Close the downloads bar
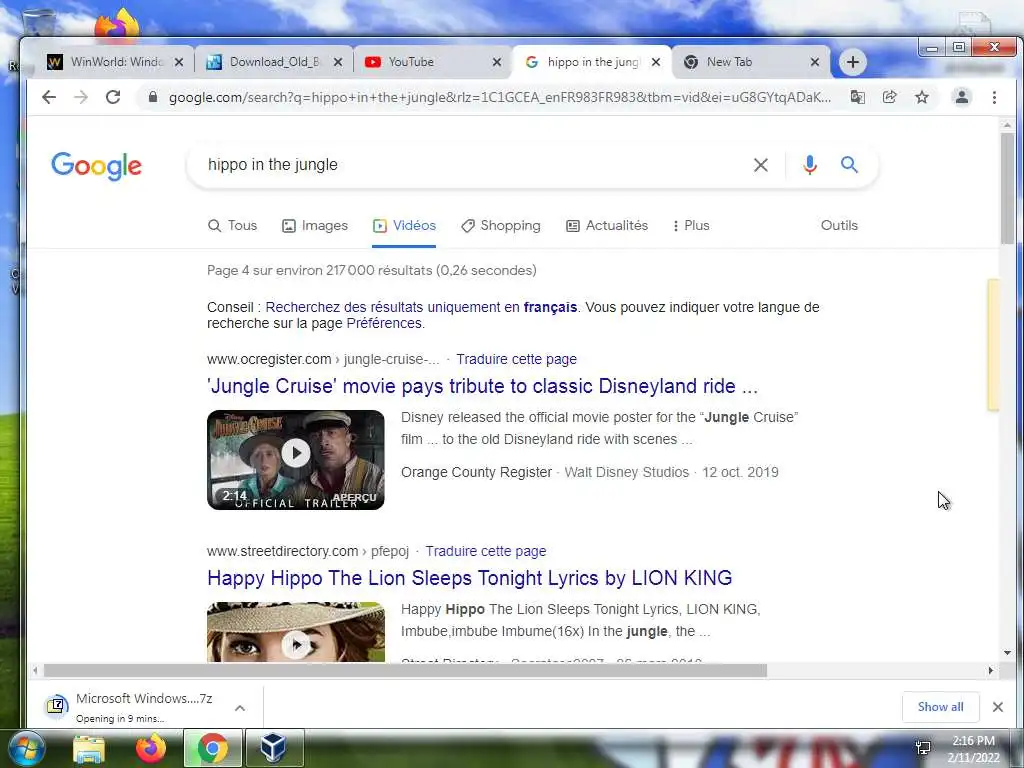Viewport: 1024px width, 768px height. 998,707
